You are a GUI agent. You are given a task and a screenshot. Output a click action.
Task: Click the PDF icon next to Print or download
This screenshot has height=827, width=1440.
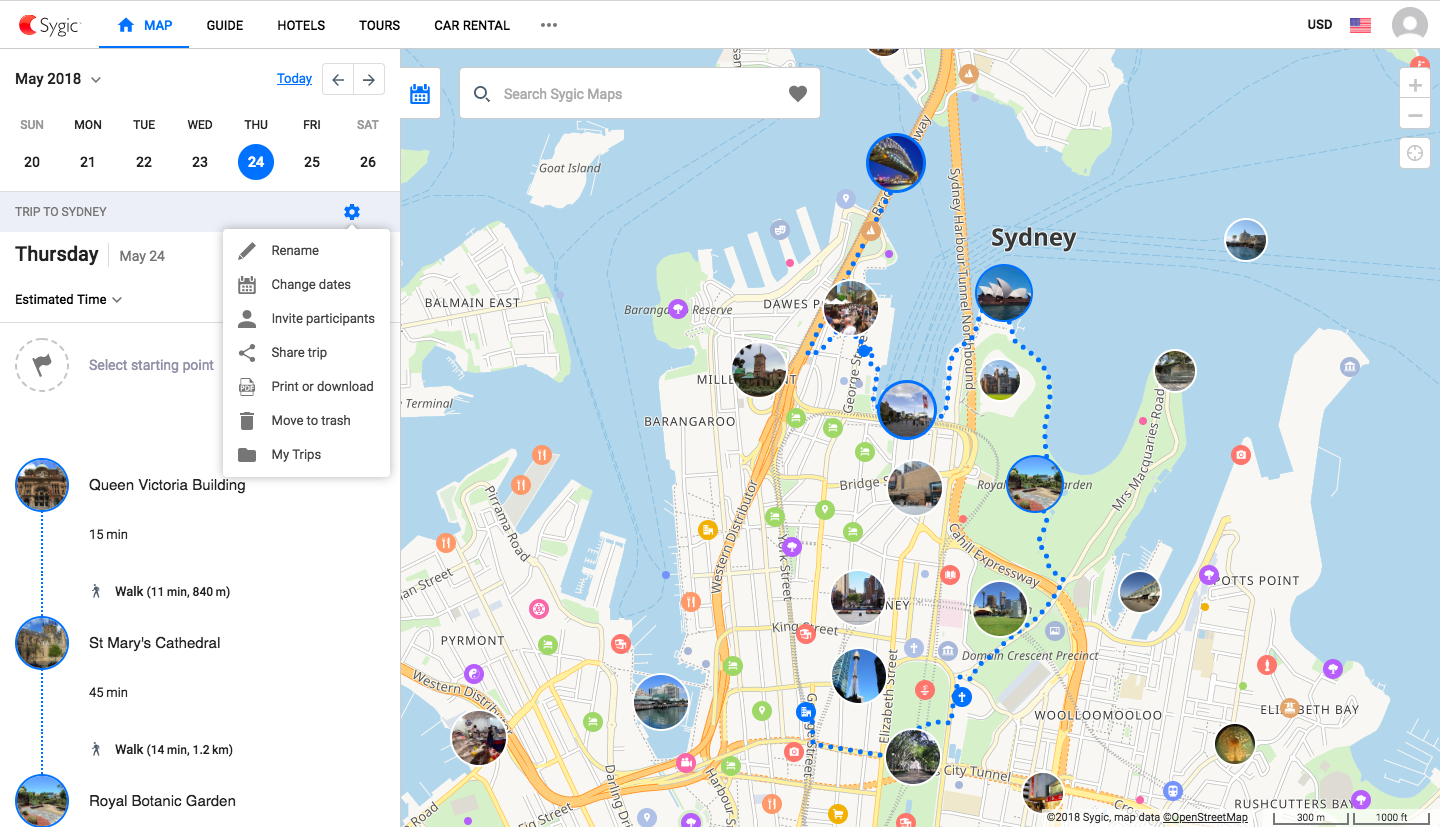coord(247,387)
